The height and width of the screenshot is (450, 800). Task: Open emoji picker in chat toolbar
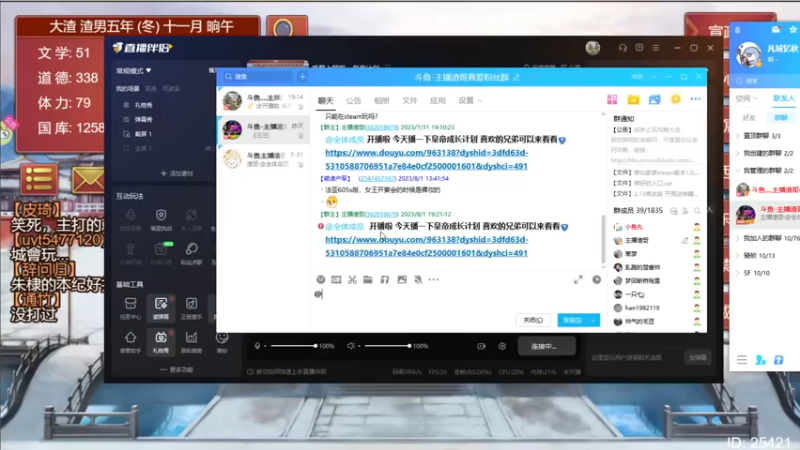coord(320,280)
